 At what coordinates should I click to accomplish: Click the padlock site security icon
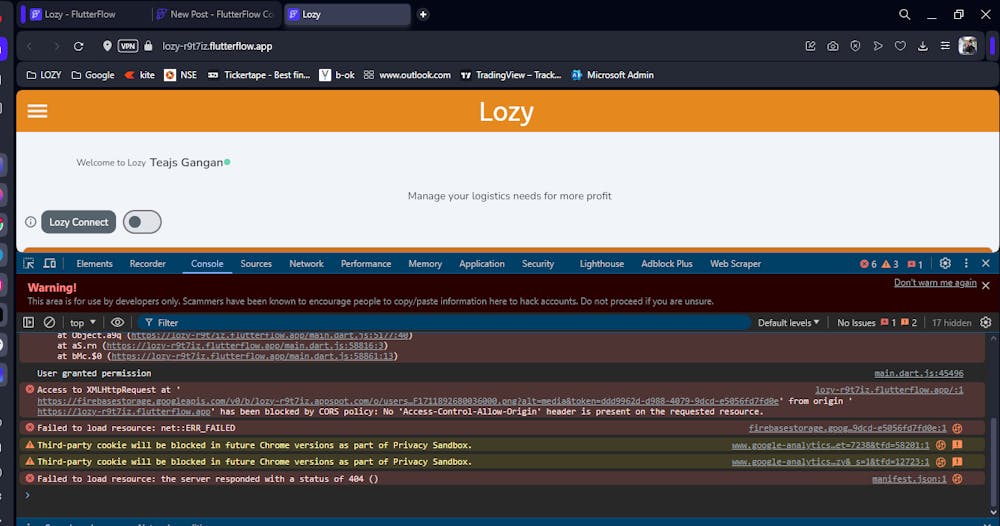149,46
